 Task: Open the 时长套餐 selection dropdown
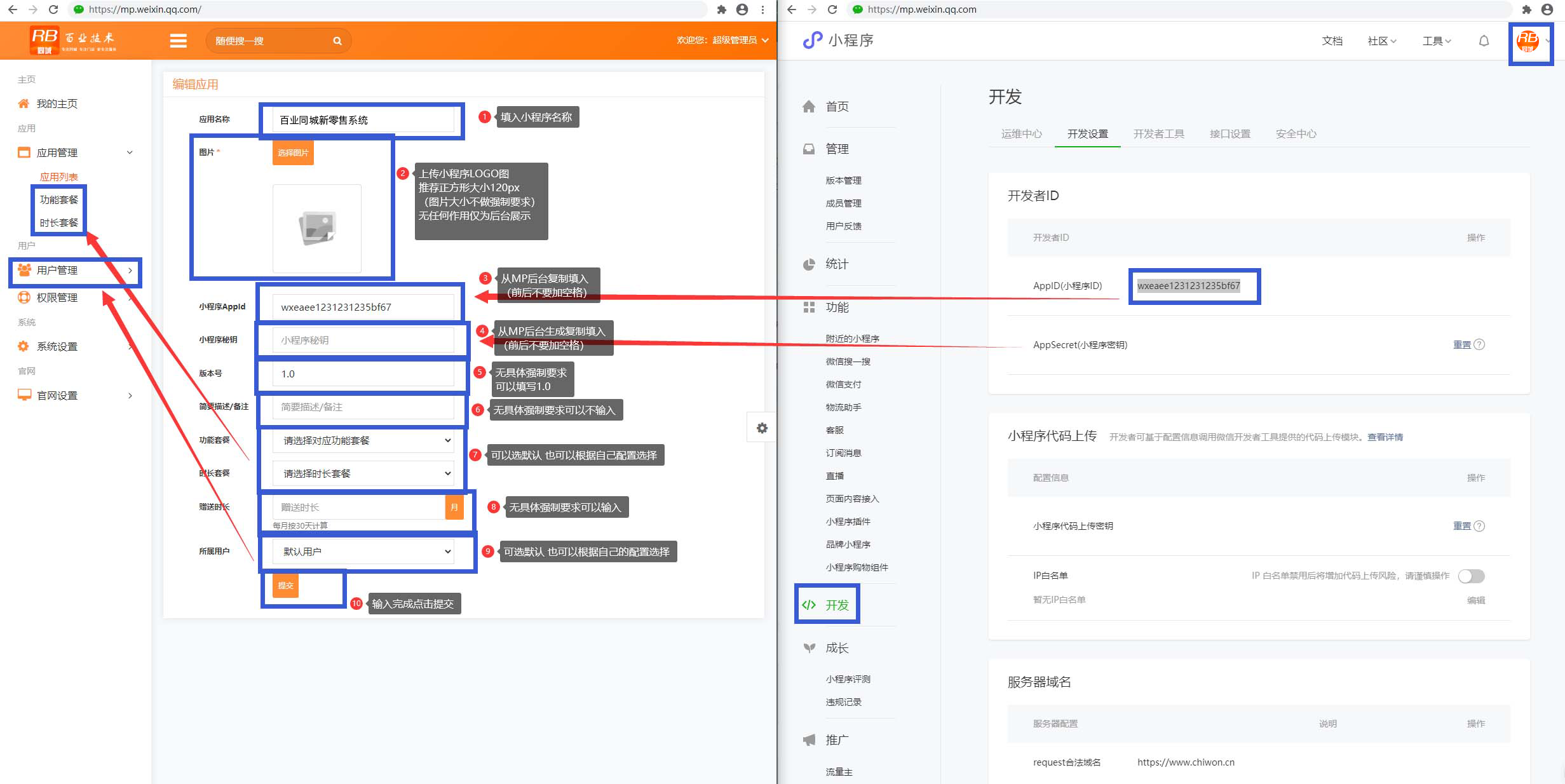(363, 473)
